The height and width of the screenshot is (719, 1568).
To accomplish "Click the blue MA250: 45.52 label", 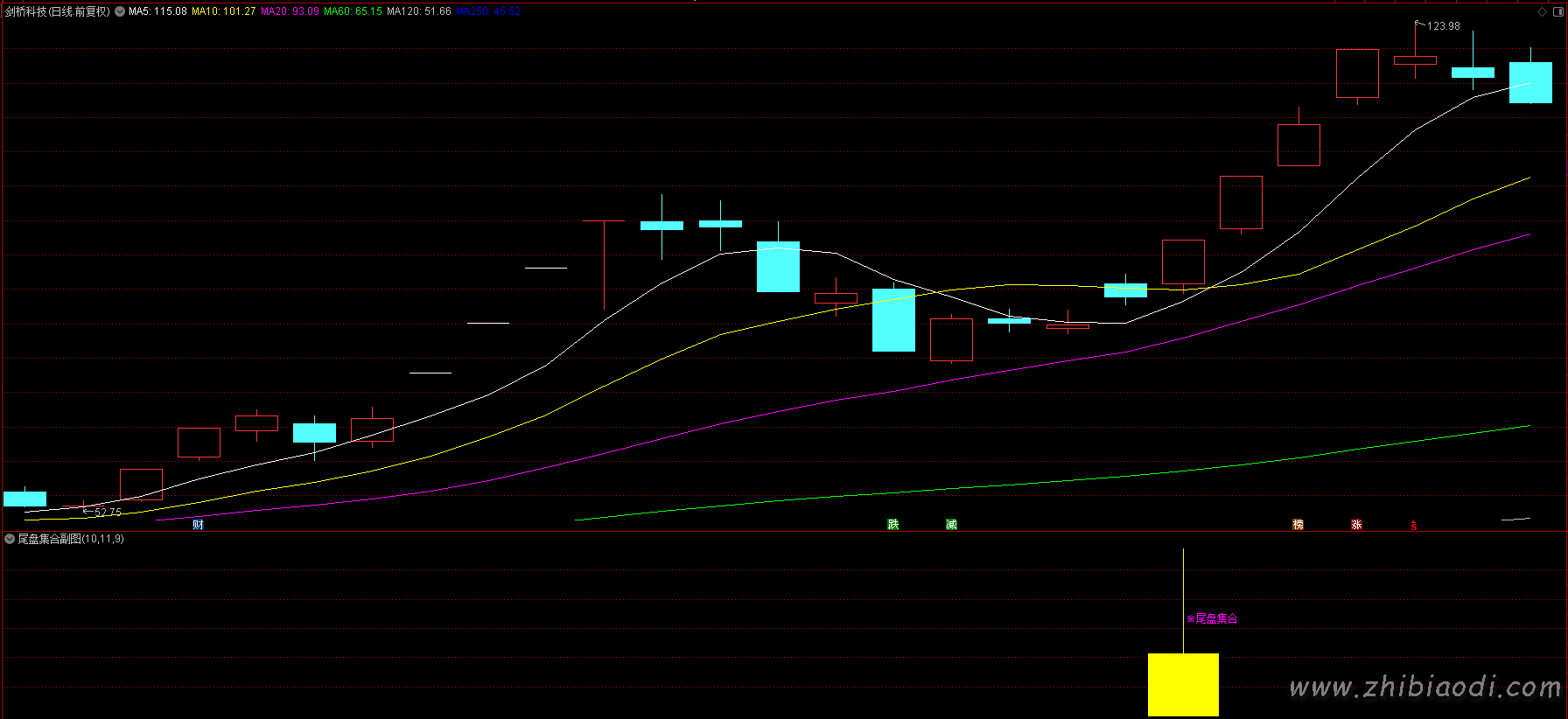I will [488, 11].
